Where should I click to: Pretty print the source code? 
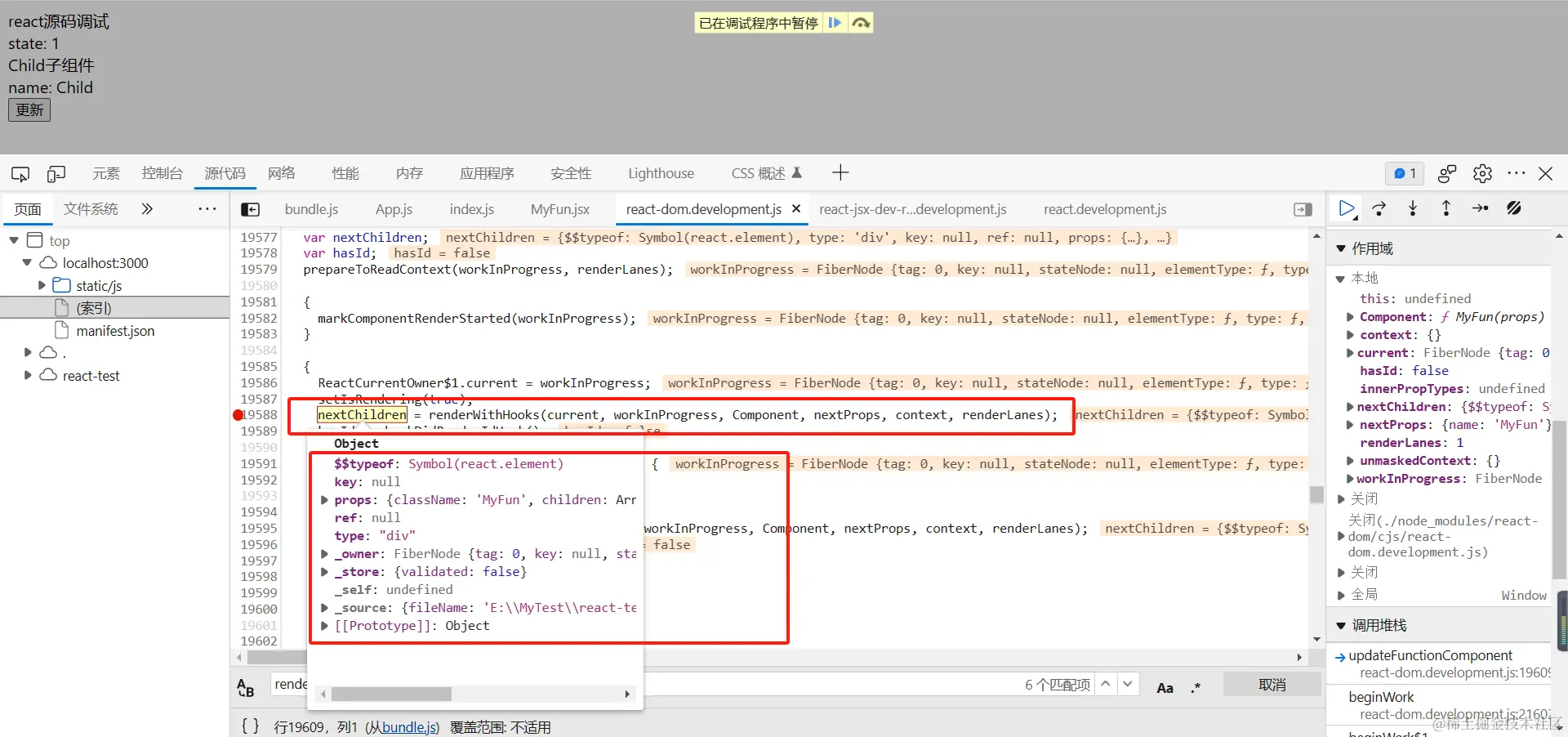250,726
